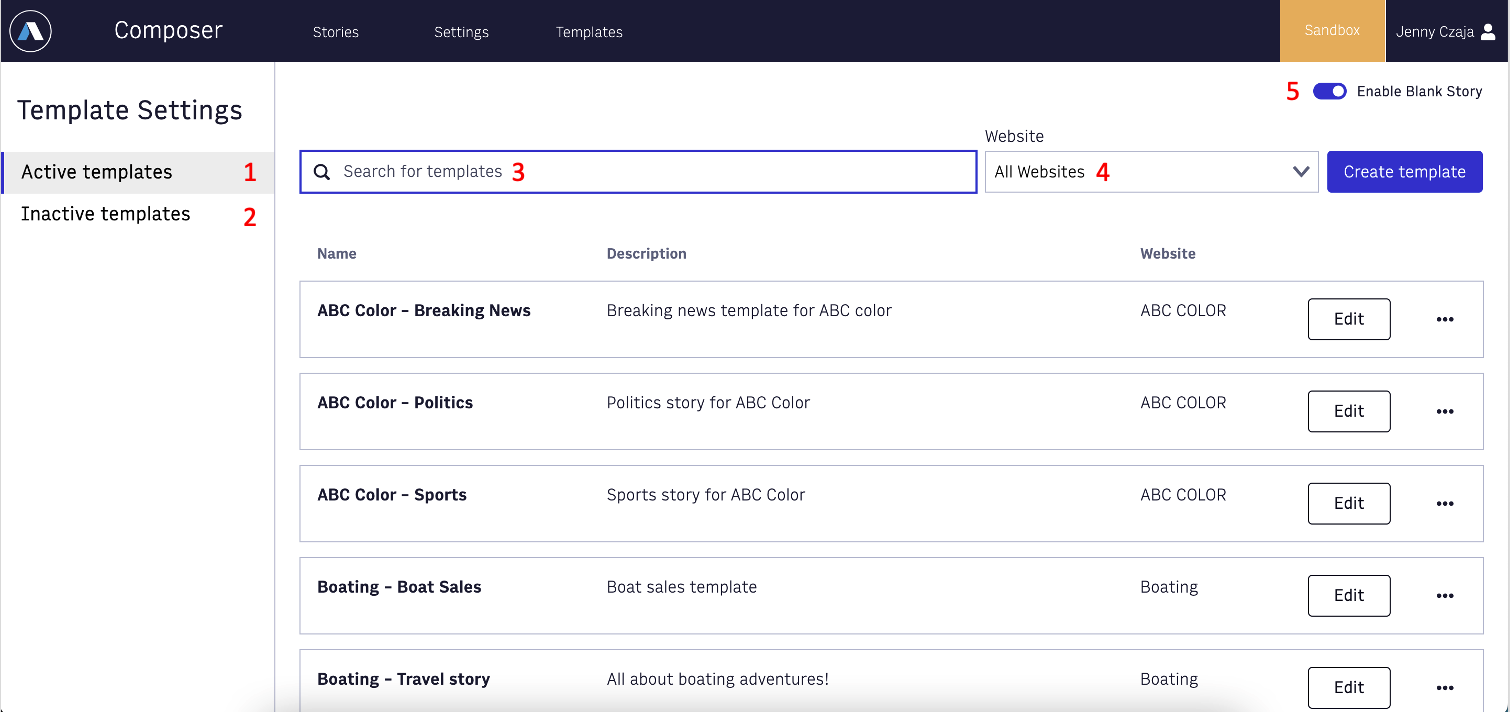Image resolution: width=1510 pixels, height=712 pixels.
Task: Click the Description column header
Action: [x=647, y=254]
